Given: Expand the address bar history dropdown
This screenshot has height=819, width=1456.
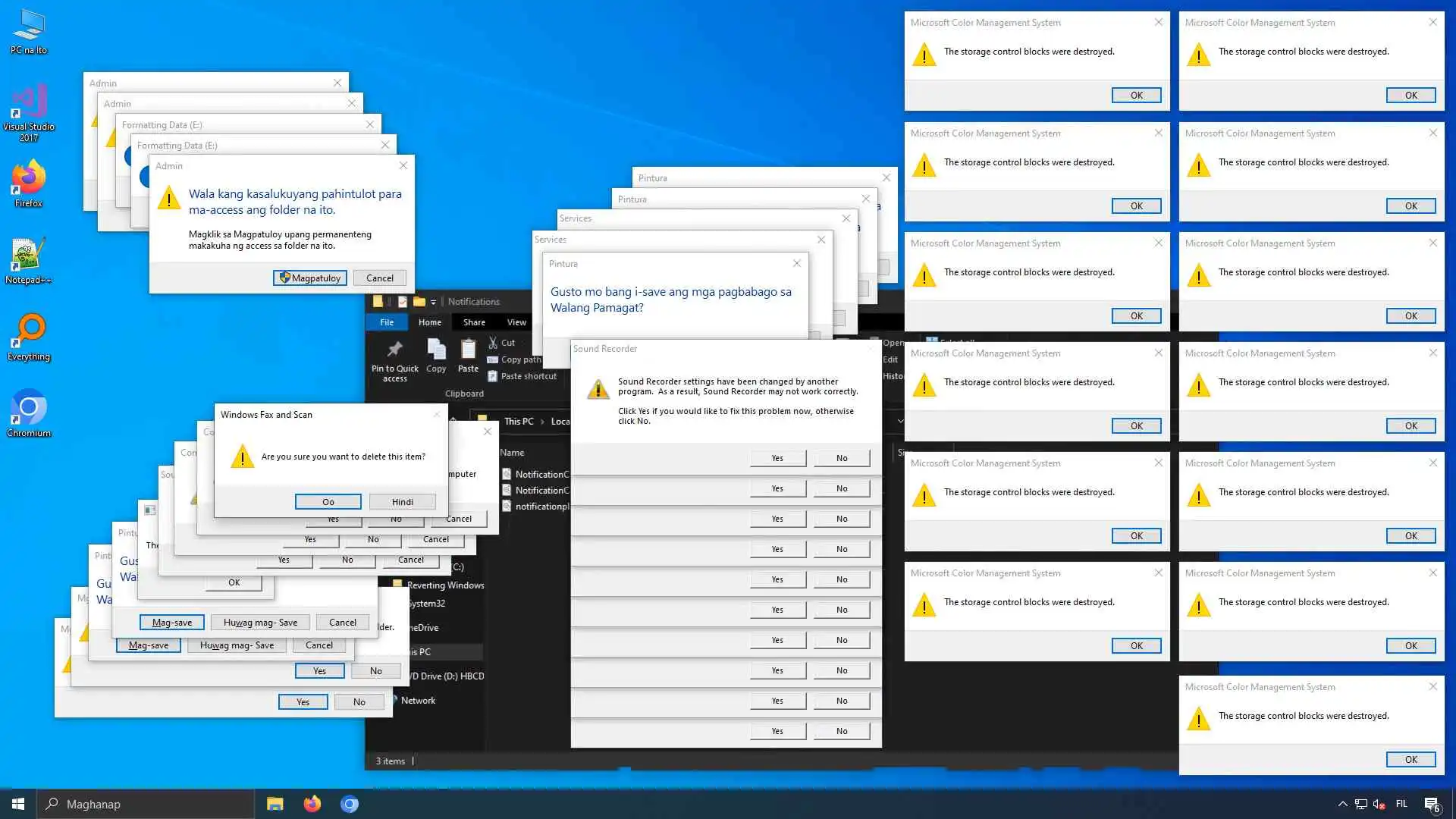Looking at the screenshot, I should point(900,421).
